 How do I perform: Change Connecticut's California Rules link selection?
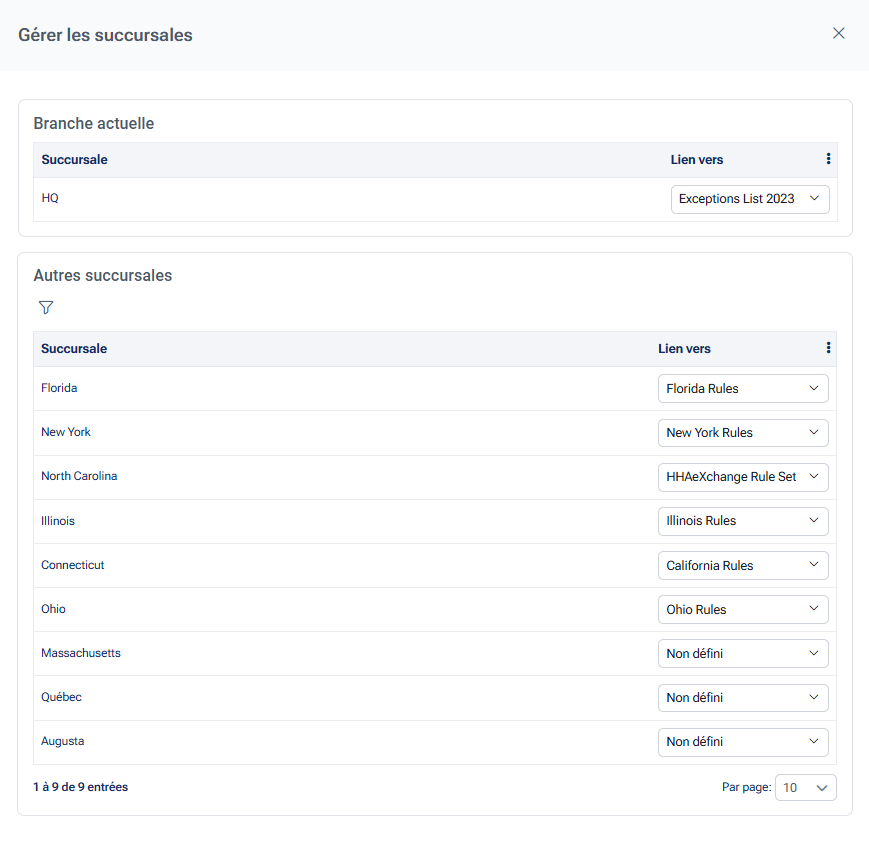(742, 565)
